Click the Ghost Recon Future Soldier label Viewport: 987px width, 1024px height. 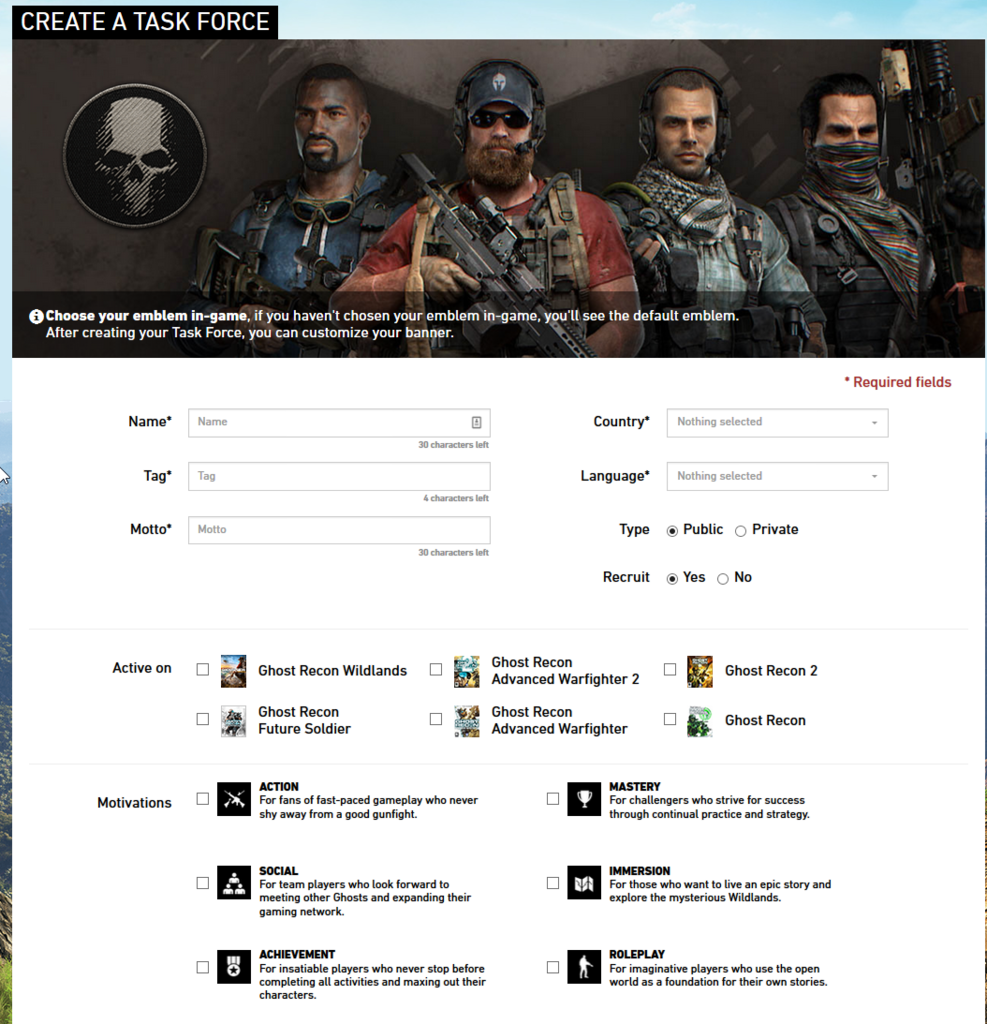coord(304,720)
